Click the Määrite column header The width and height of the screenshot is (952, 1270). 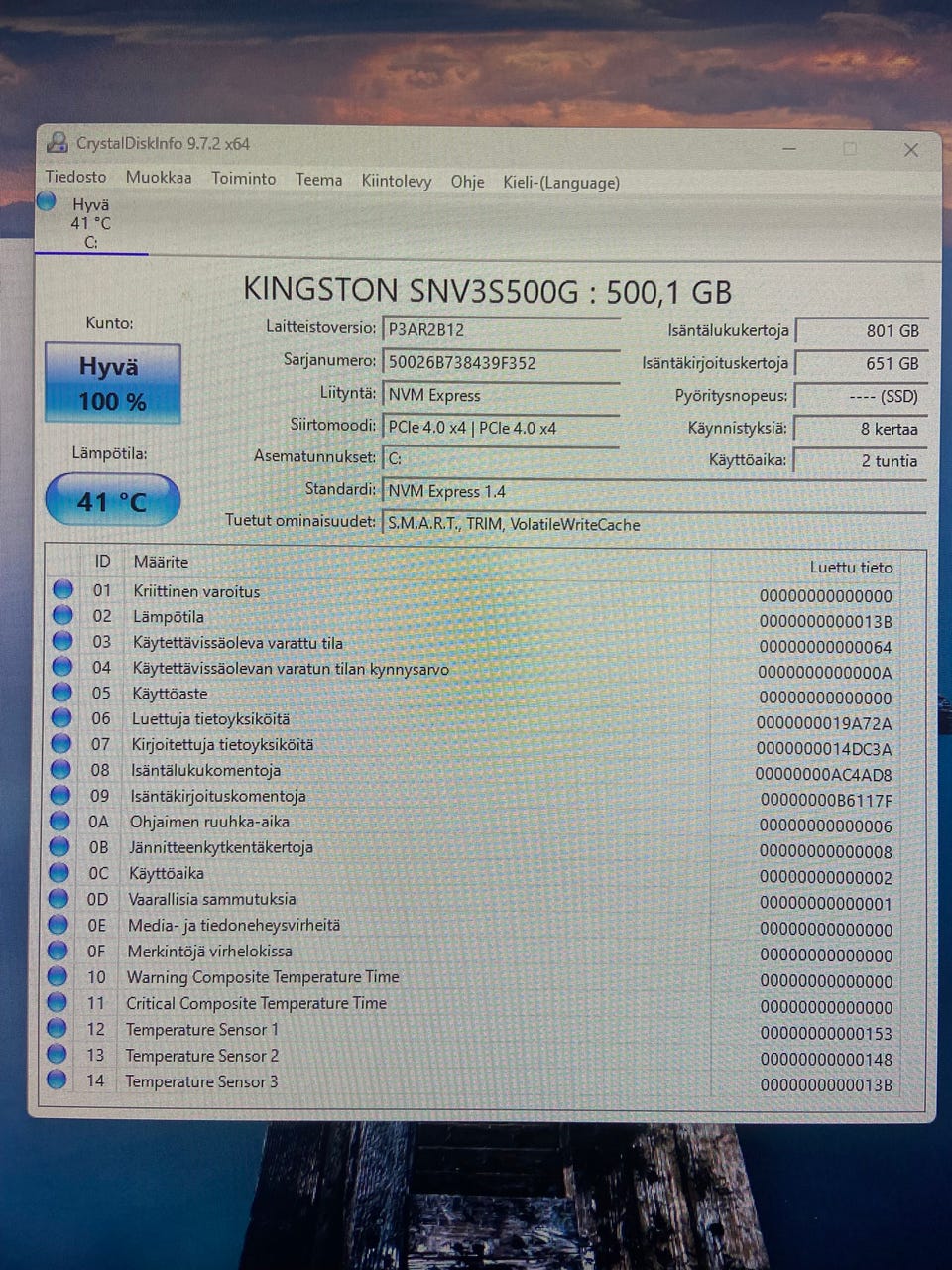161,562
